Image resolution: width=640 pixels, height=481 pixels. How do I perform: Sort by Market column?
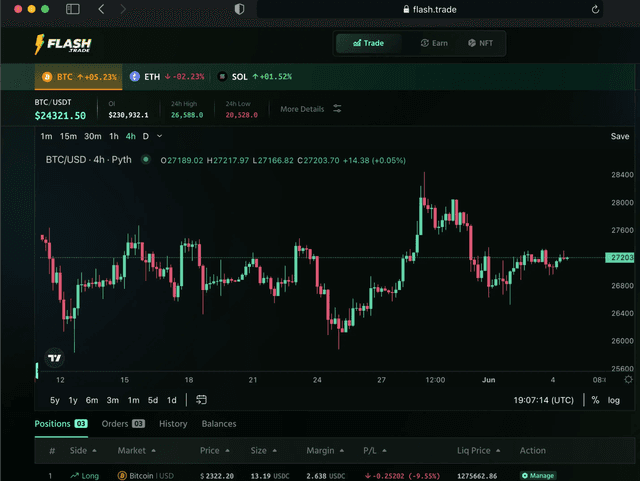pyautogui.click(x=136, y=450)
